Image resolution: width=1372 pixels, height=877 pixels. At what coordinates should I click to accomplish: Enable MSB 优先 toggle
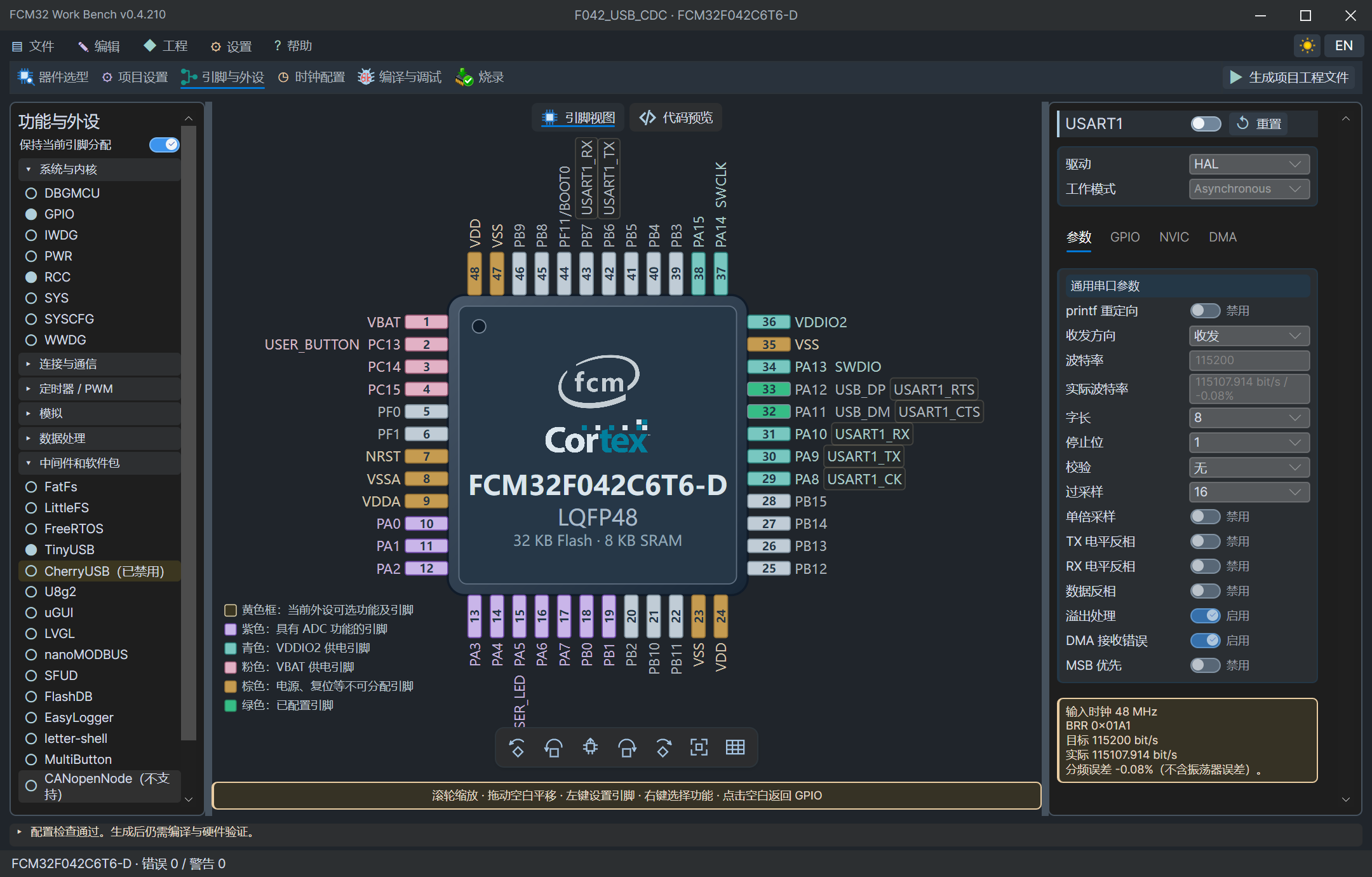[1205, 665]
